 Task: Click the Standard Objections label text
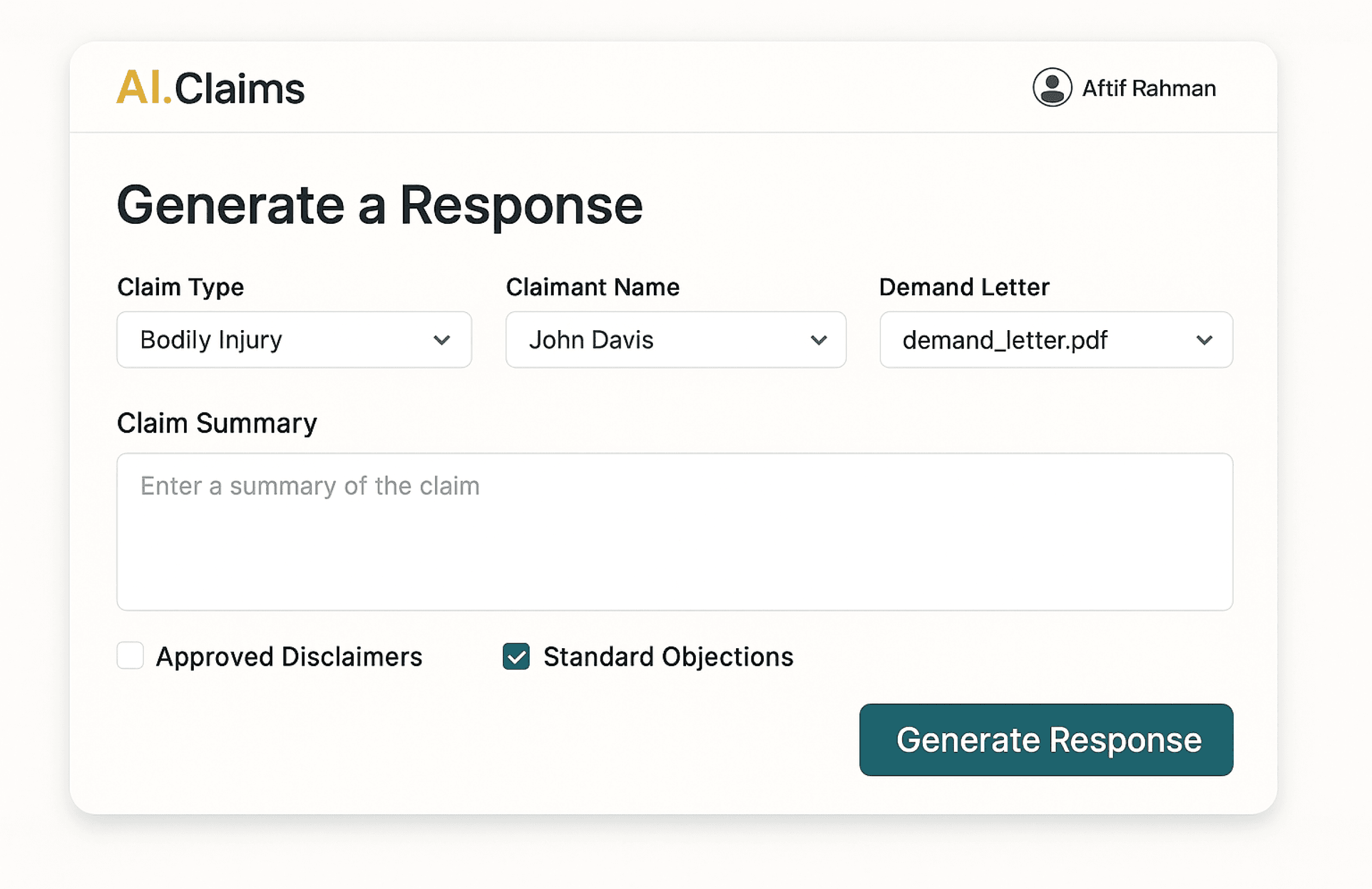pyautogui.click(x=668, y=656)
